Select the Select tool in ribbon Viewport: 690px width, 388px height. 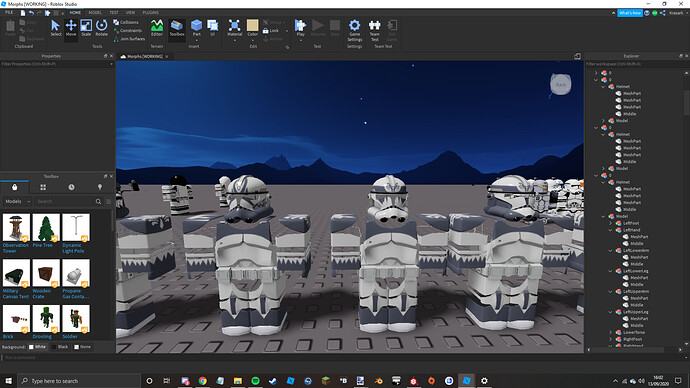click(x=55, y=28)
